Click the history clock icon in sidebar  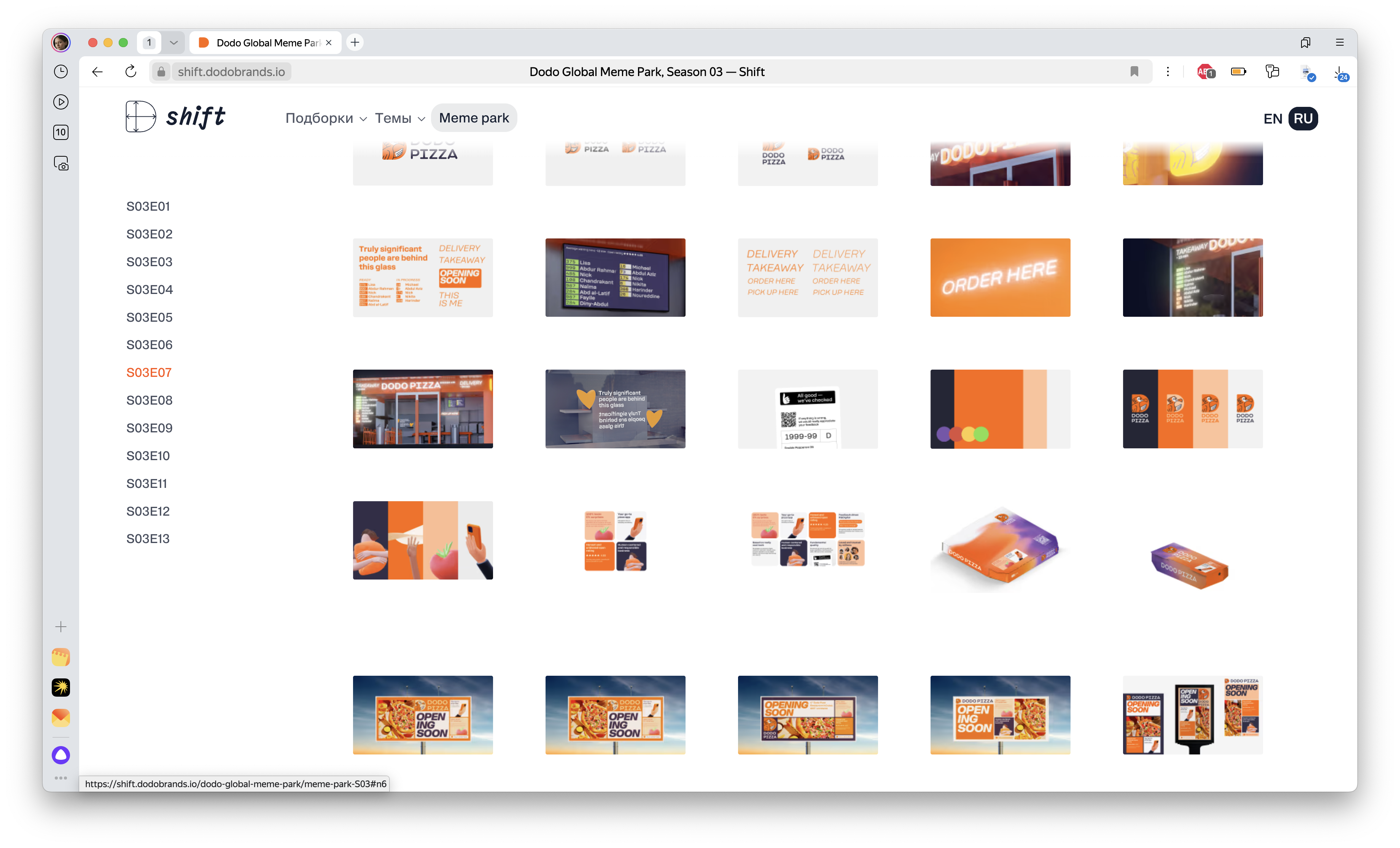61,71
